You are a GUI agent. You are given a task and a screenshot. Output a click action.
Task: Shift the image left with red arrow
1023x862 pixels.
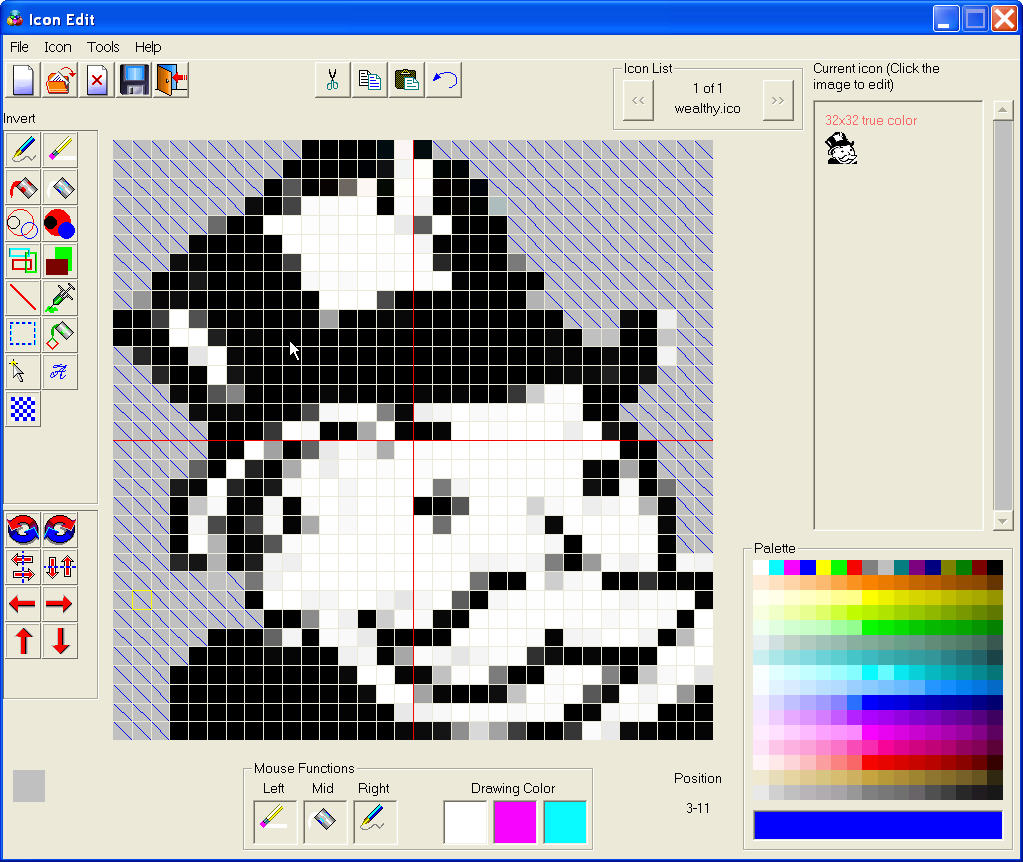tap(23, 604)
